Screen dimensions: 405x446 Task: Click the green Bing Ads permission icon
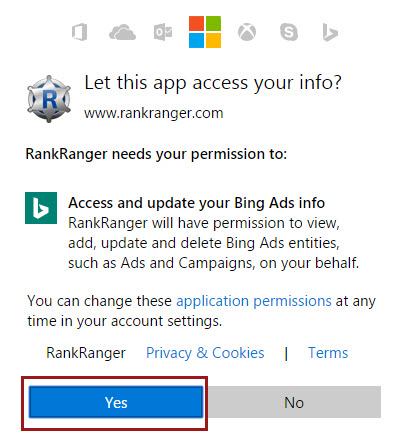point(41,208)
